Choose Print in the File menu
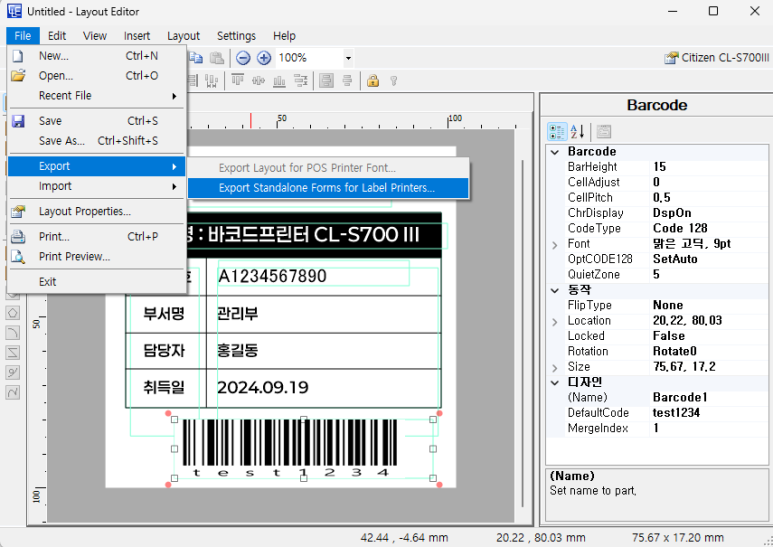This screenshot has width=773, height=547. point(97,237)
